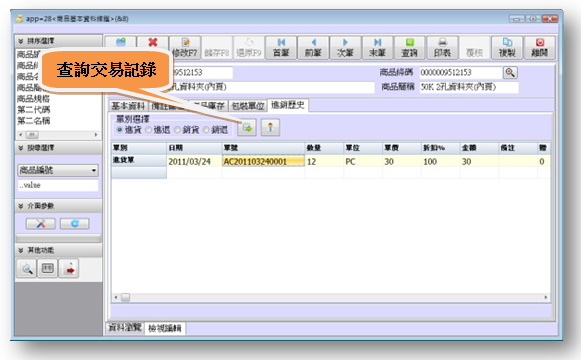The width and height of the screenshot is (581, 360).
Task: Click the product short name field
Action: (469, 87)
